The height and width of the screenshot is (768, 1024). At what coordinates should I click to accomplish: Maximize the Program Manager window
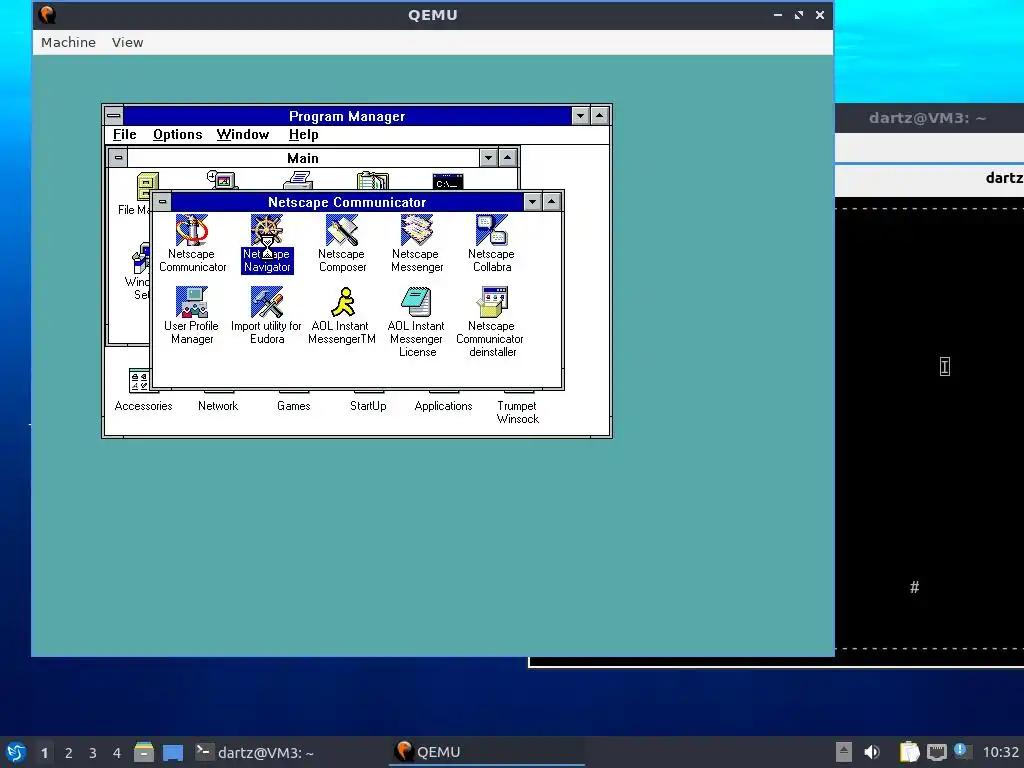[600, 116]
